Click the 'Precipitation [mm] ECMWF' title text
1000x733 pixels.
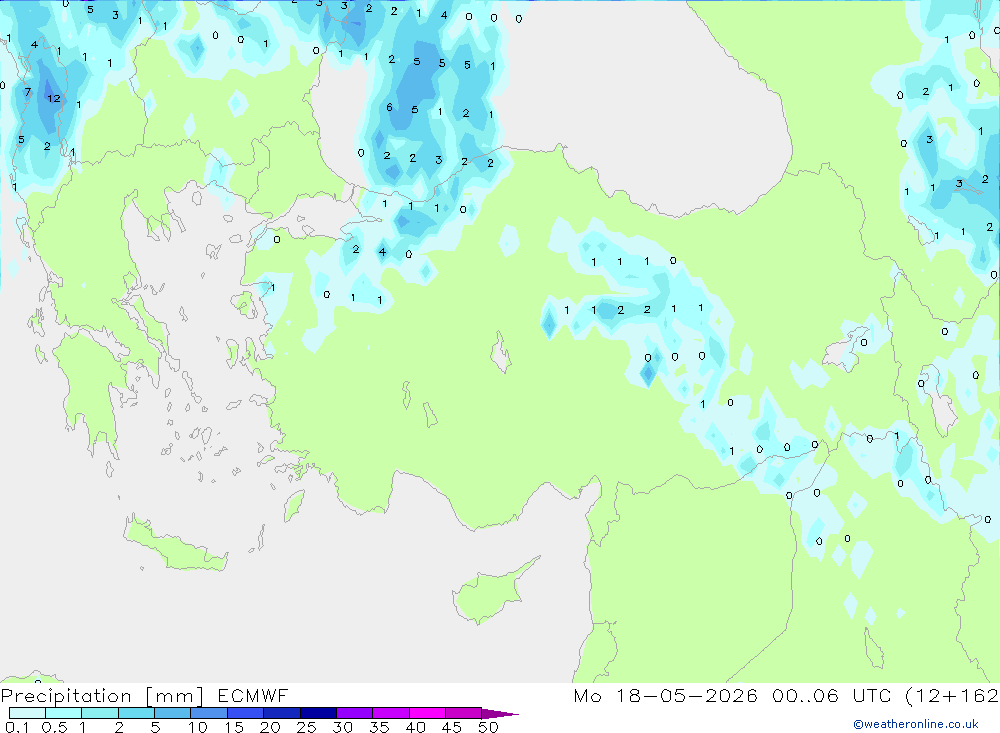[x=144, y=696]
